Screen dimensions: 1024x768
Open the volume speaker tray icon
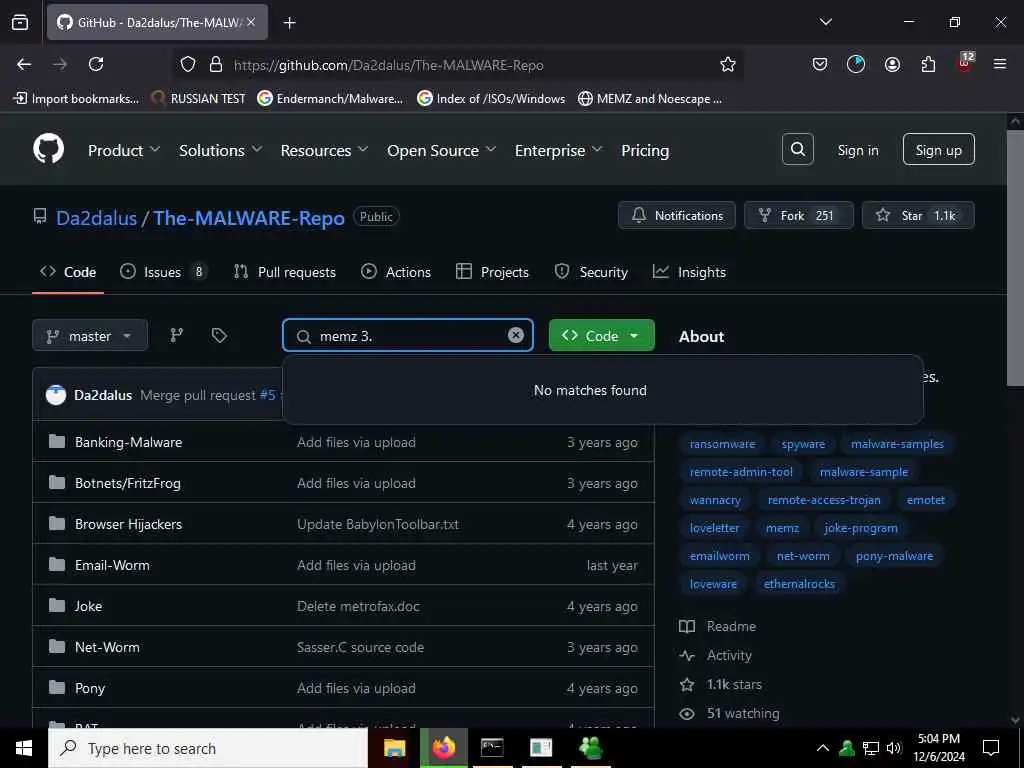pyautogui.click(x=893, y=748)
